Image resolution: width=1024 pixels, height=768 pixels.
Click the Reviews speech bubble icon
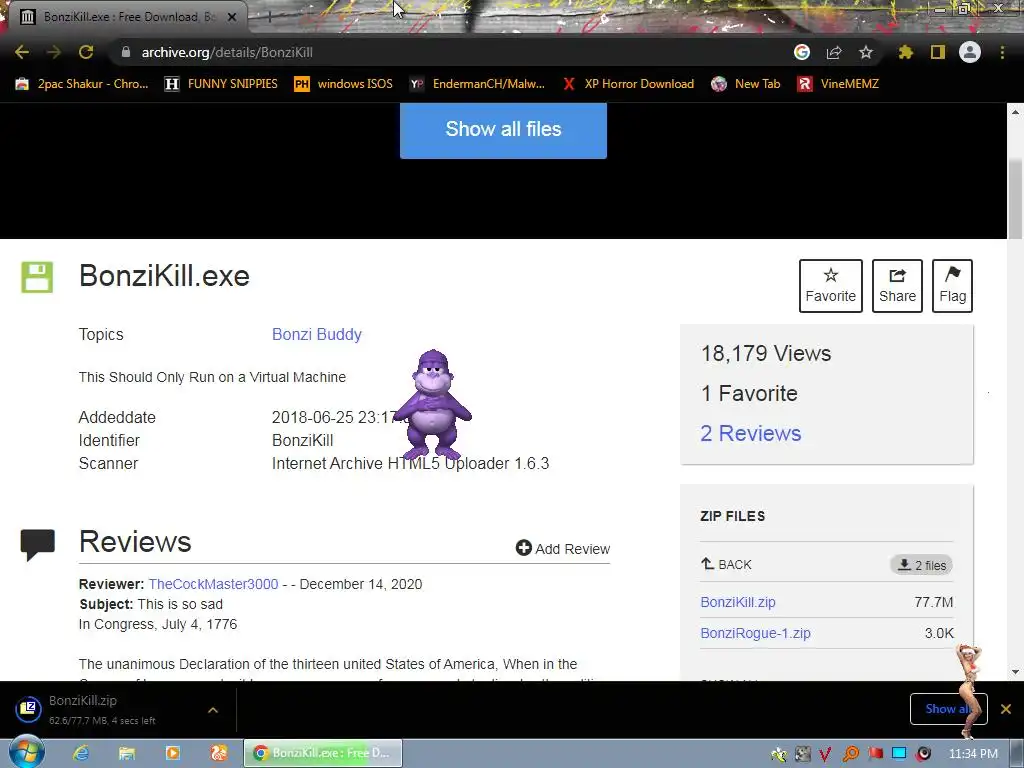pos(37,544)
